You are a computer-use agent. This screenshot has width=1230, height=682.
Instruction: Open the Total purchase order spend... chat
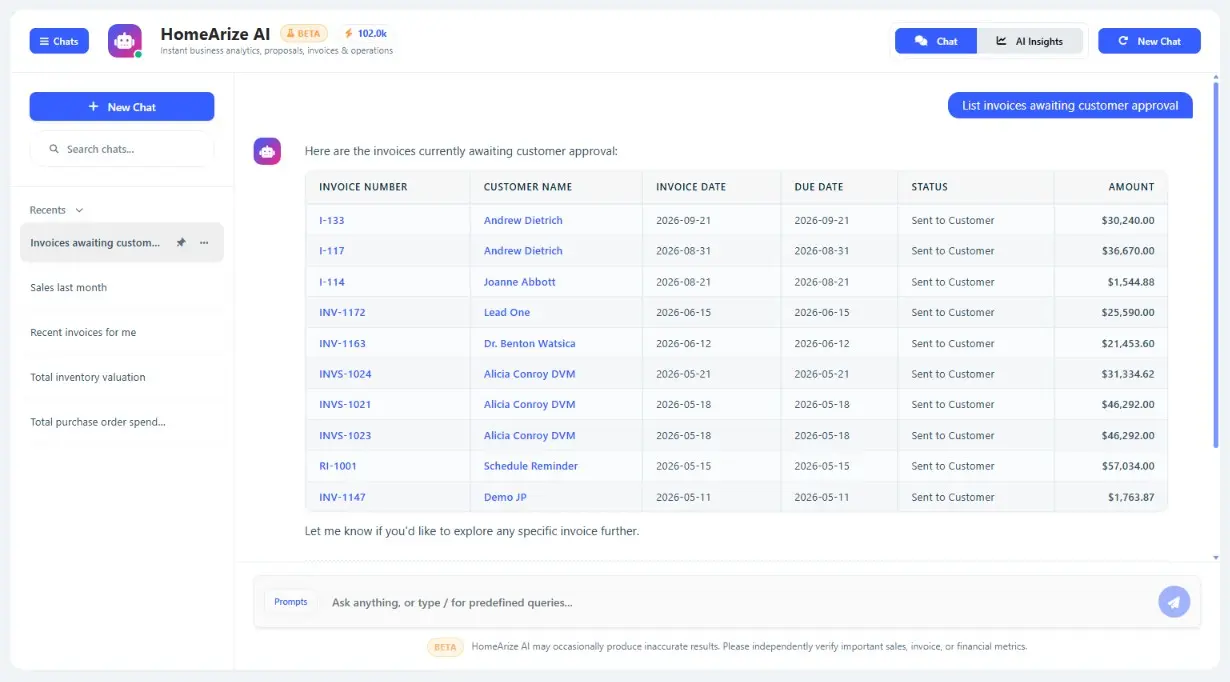pos(122,422)
